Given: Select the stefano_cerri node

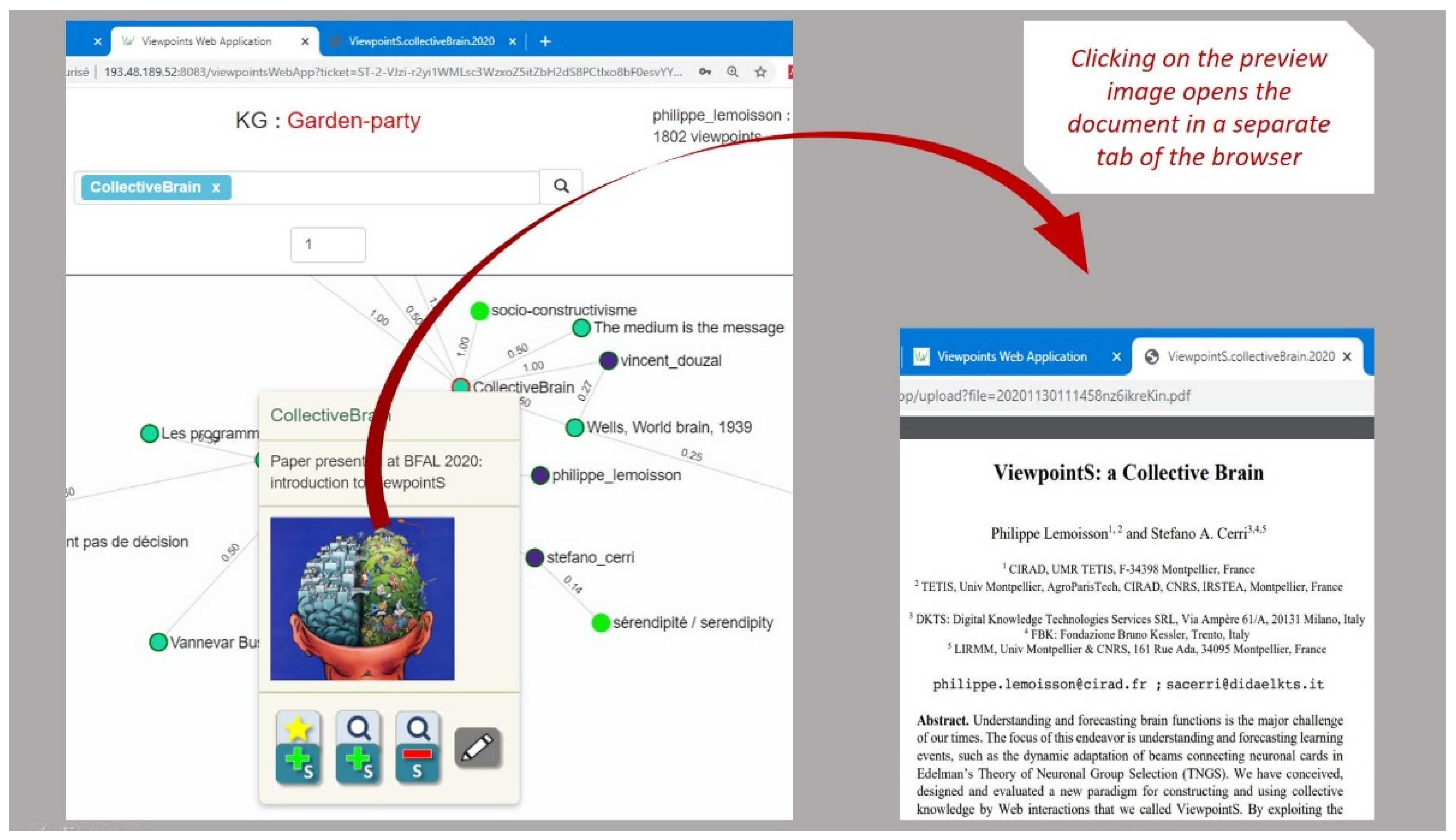Looking at the screenshot, I should pos(535,558).
